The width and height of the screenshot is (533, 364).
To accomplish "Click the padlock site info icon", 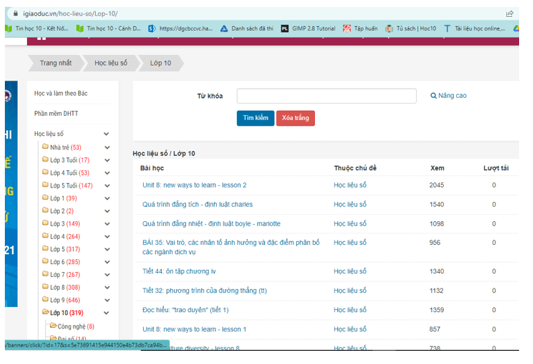I will 15,14.
